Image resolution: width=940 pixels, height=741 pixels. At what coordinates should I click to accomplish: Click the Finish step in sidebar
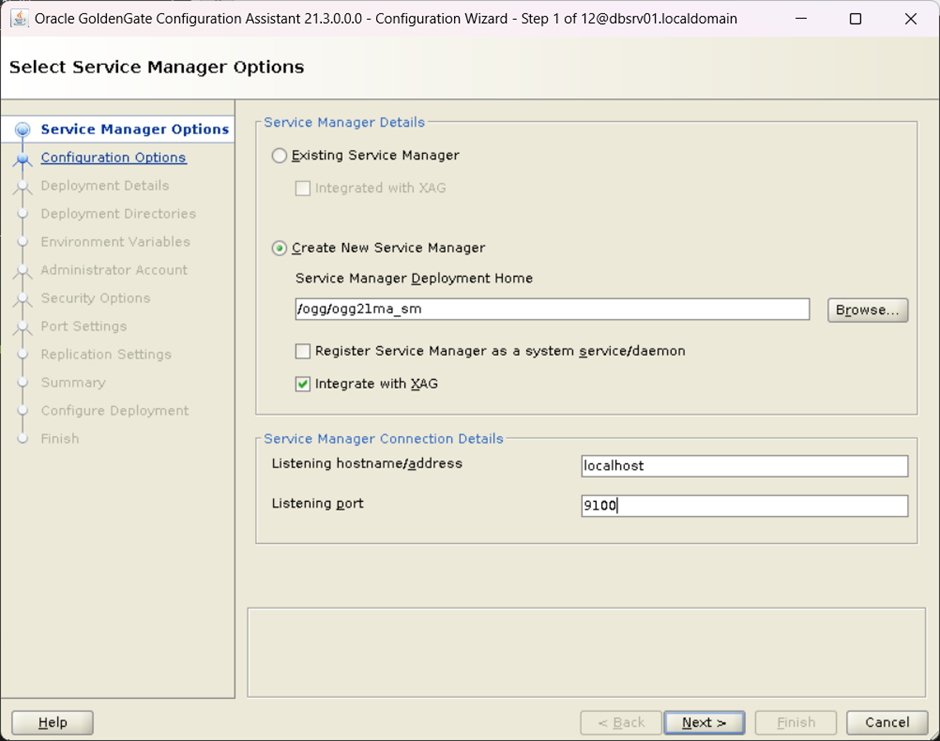click(60, 439)
